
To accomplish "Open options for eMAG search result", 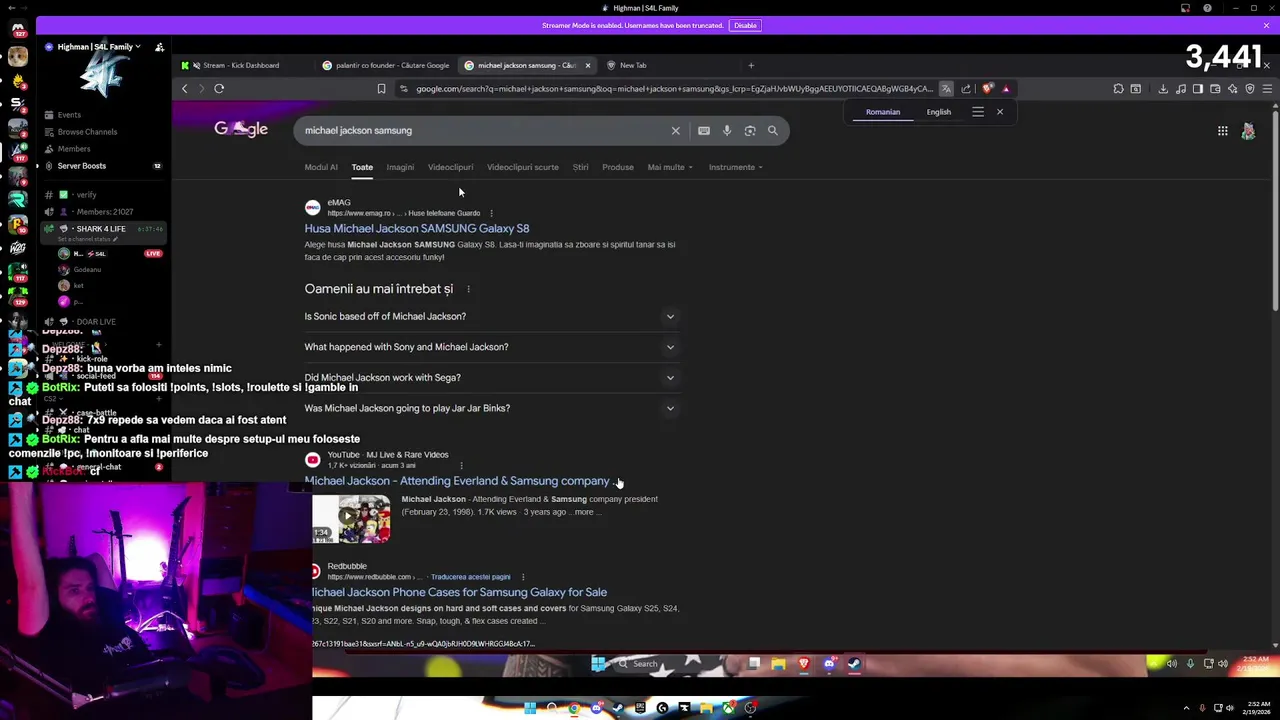I will [491, 213].
